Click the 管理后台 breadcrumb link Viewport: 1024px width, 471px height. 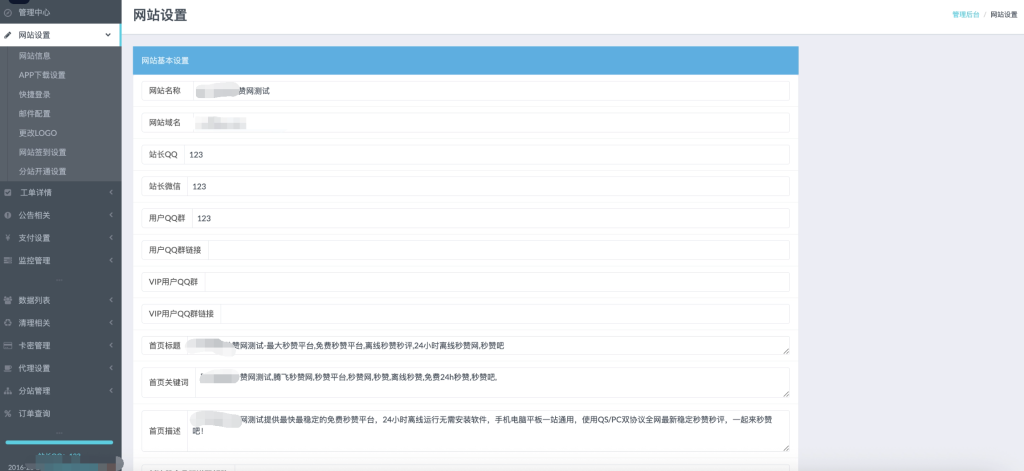(965, 15)
